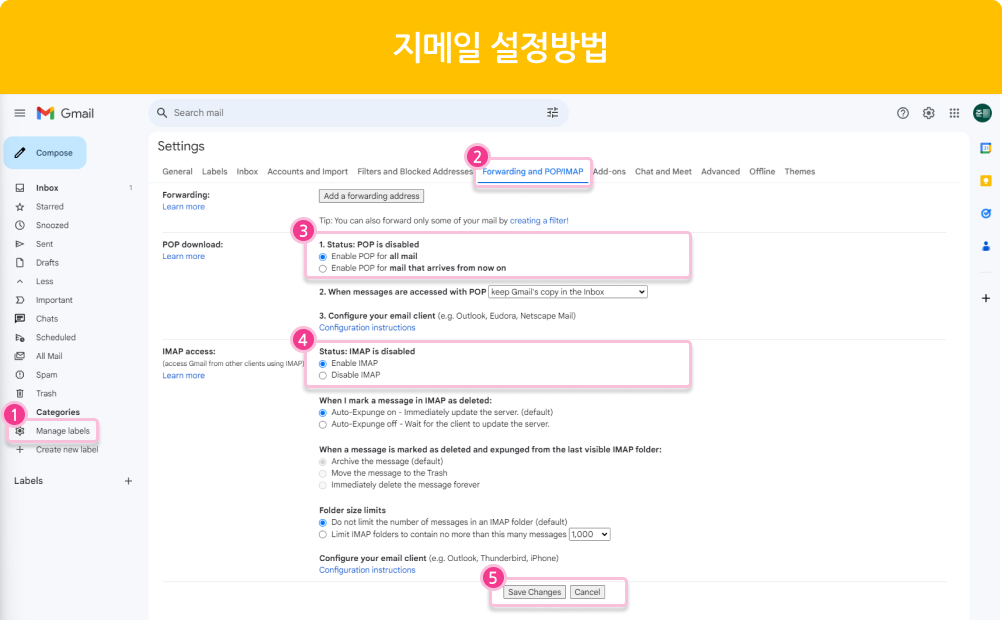1002x629 pixels.
Task: Switch to the Add-ons tab
Action: pos(608,171)
